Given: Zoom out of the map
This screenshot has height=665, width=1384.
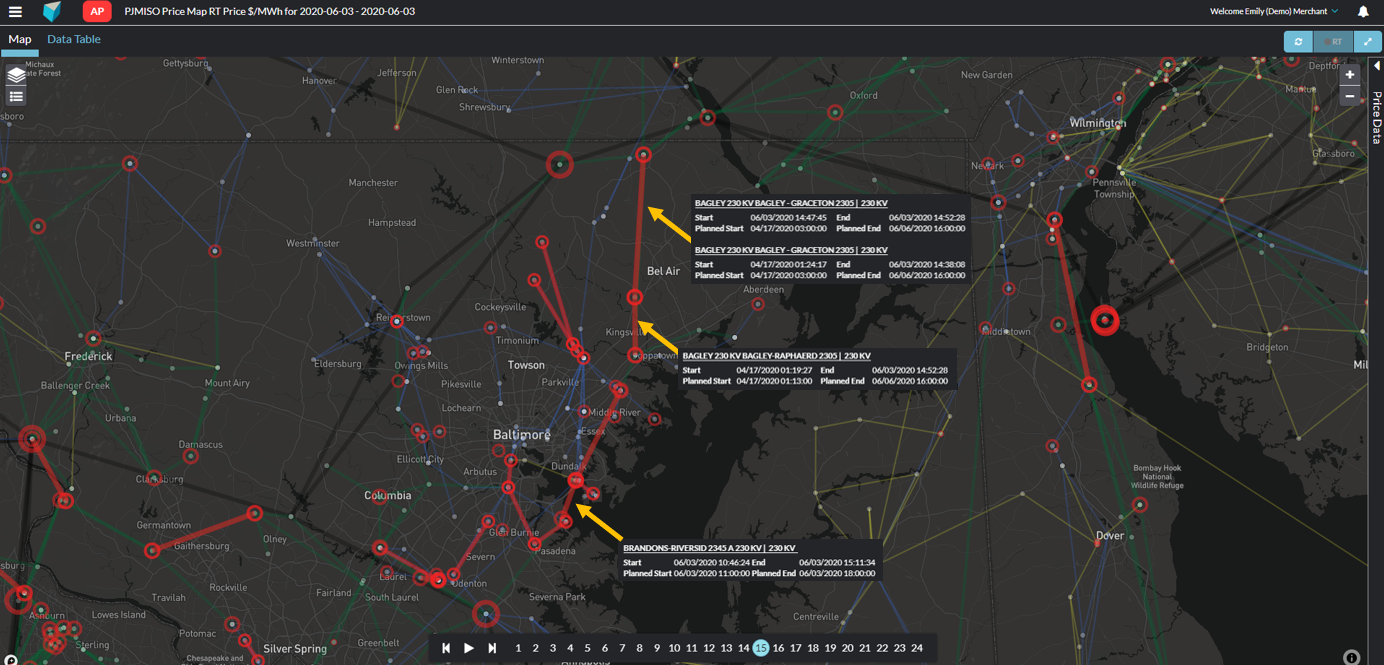Looking at the screenshot, I should (x=1349, y=97).
